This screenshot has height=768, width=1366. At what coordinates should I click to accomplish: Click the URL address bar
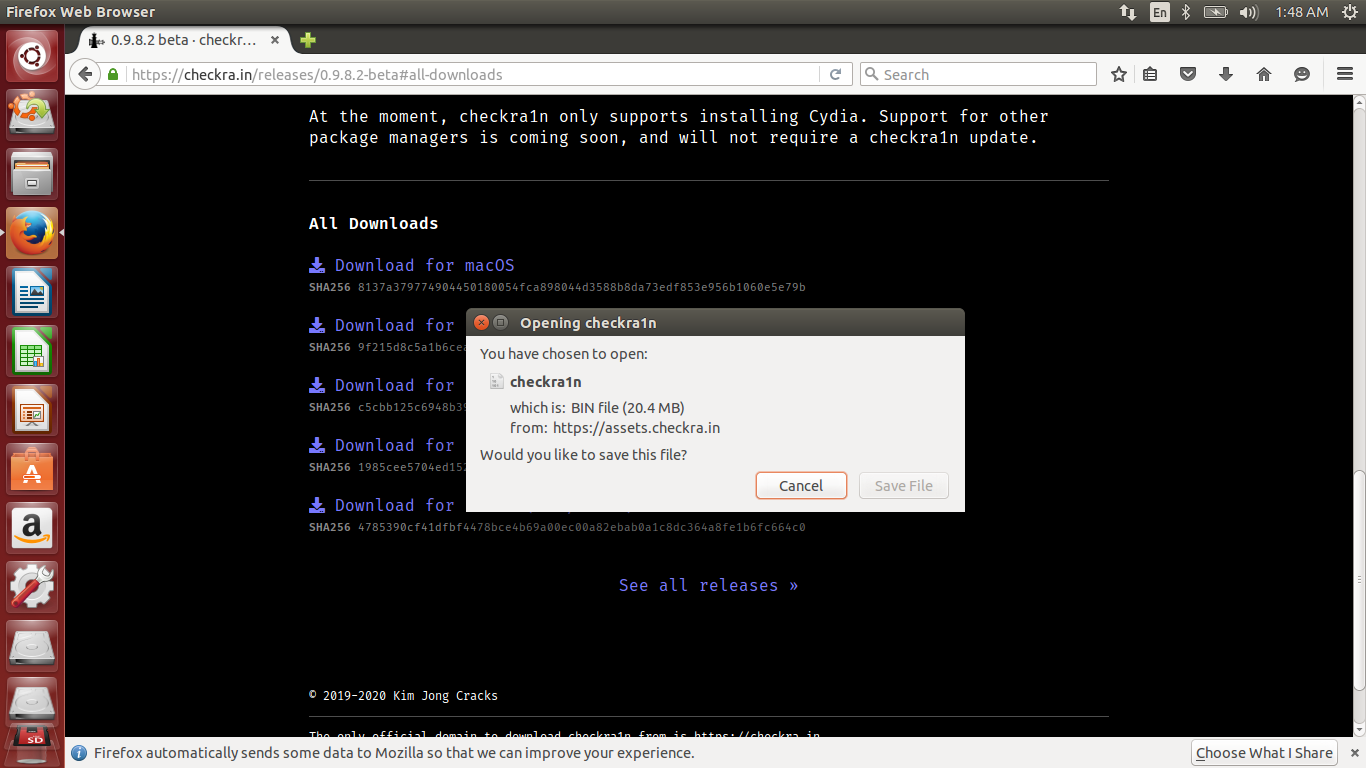[475, 74]
